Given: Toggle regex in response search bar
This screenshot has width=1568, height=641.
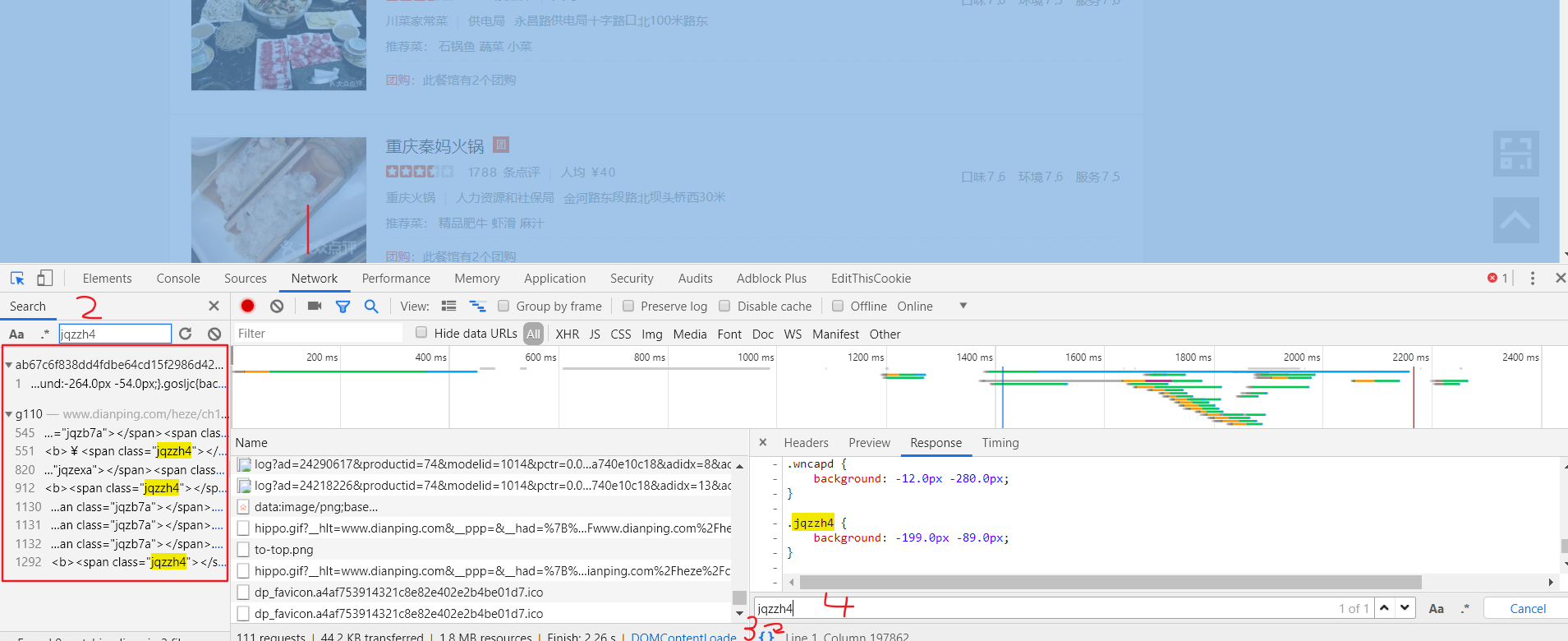Looking at the screenshot, I should click(x=1465, y=609).
